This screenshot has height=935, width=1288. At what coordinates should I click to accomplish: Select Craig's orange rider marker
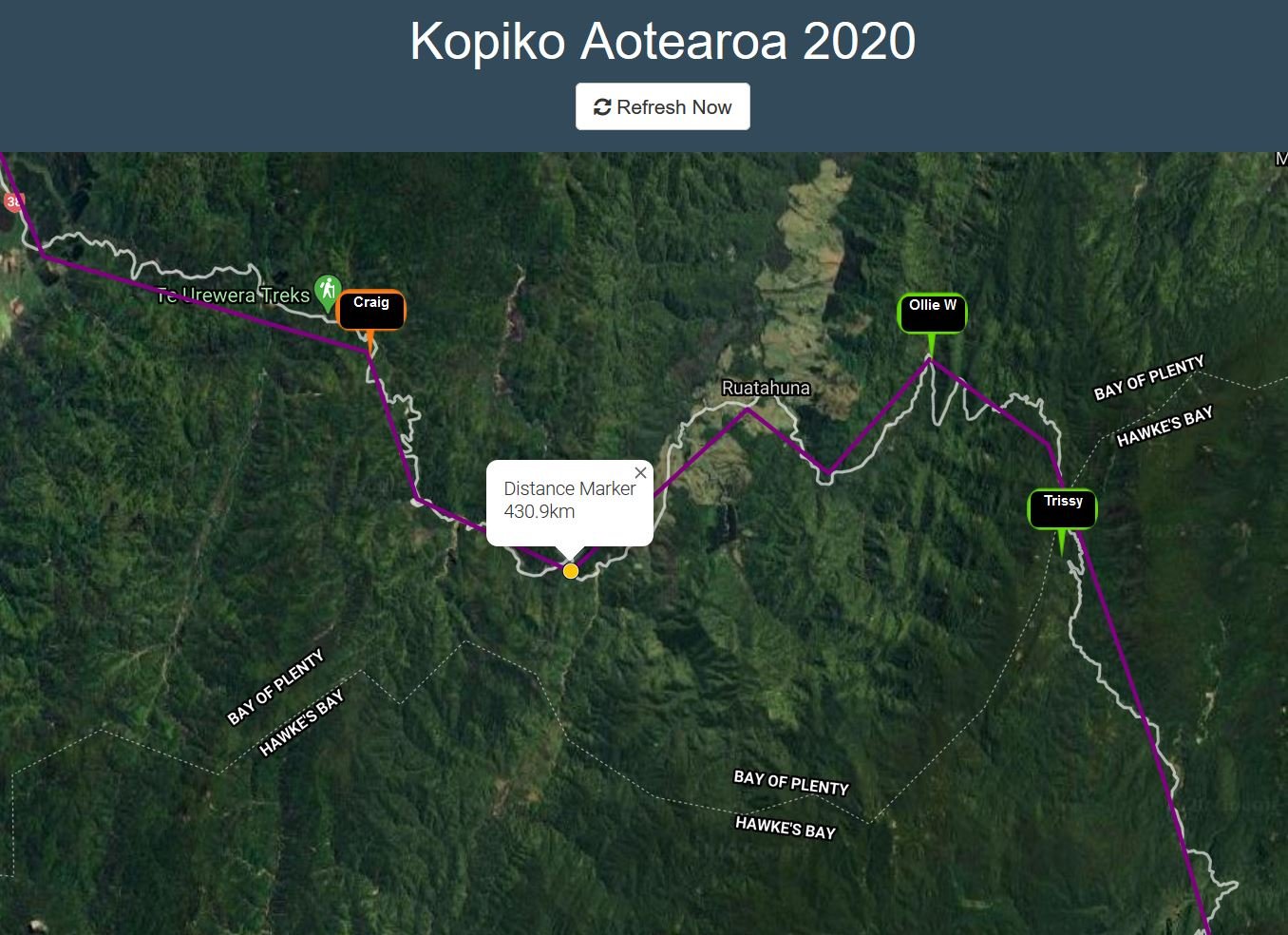tap(371, 310)
